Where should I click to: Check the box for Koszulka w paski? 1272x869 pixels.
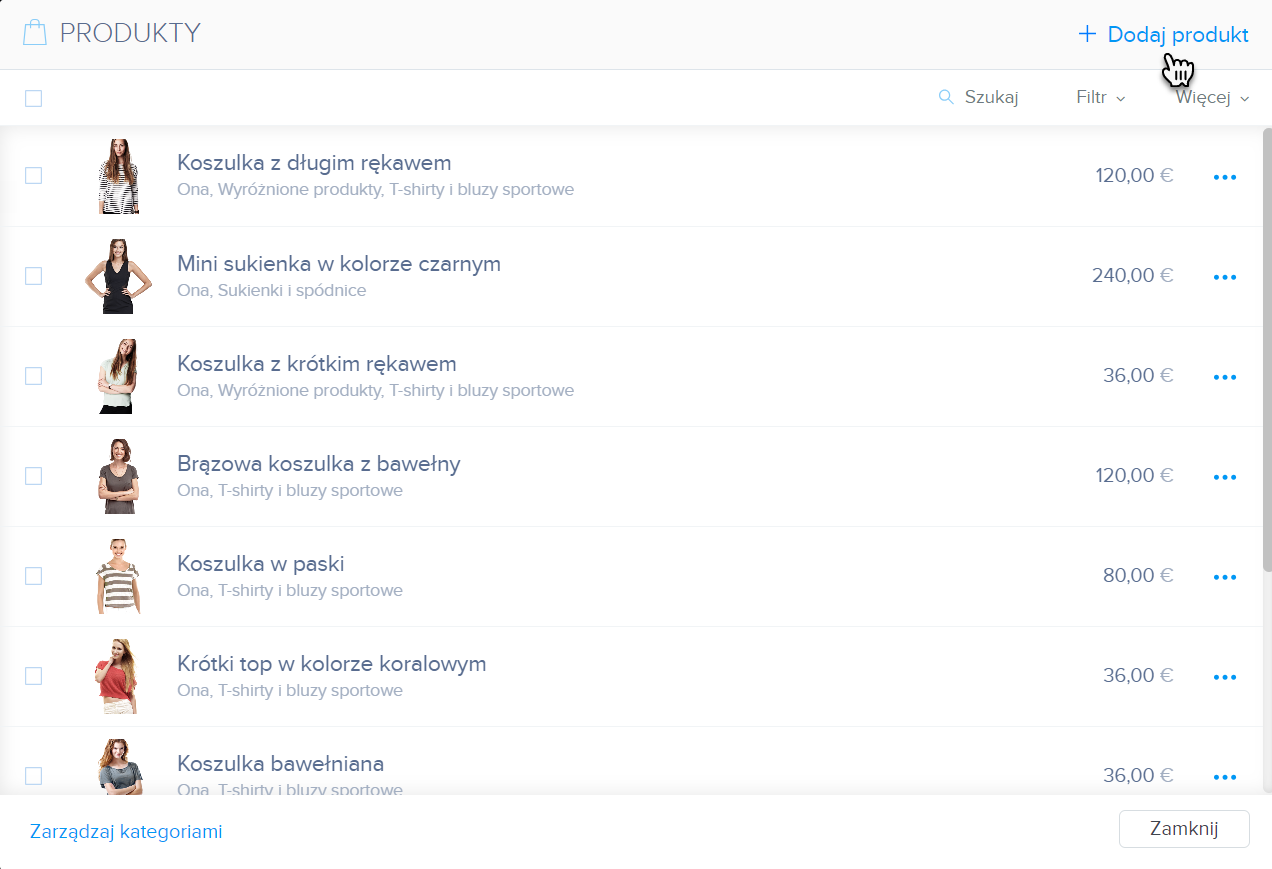tap(33, 576)
